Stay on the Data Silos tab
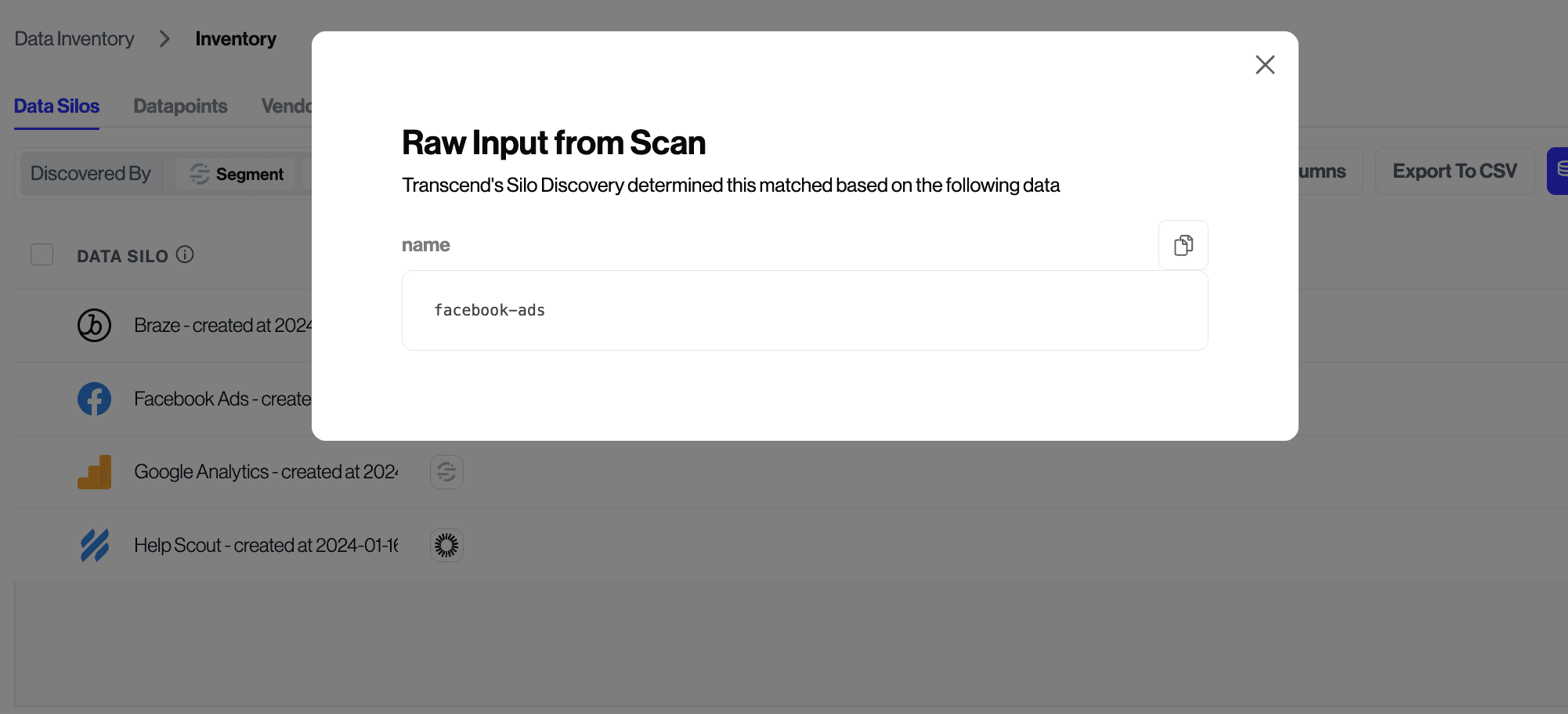Screen dimensions: 1568x714 pyautogui.click(x=56, y=106)
